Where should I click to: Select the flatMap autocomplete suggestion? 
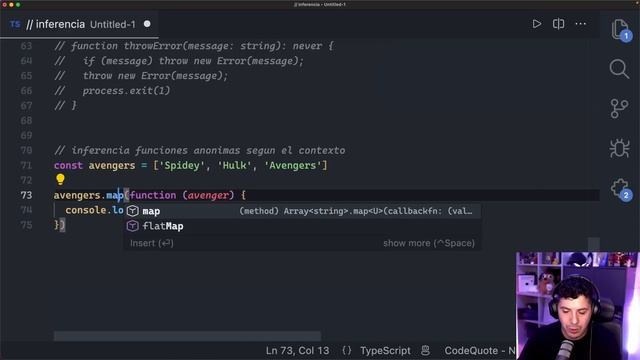[302, 226]
